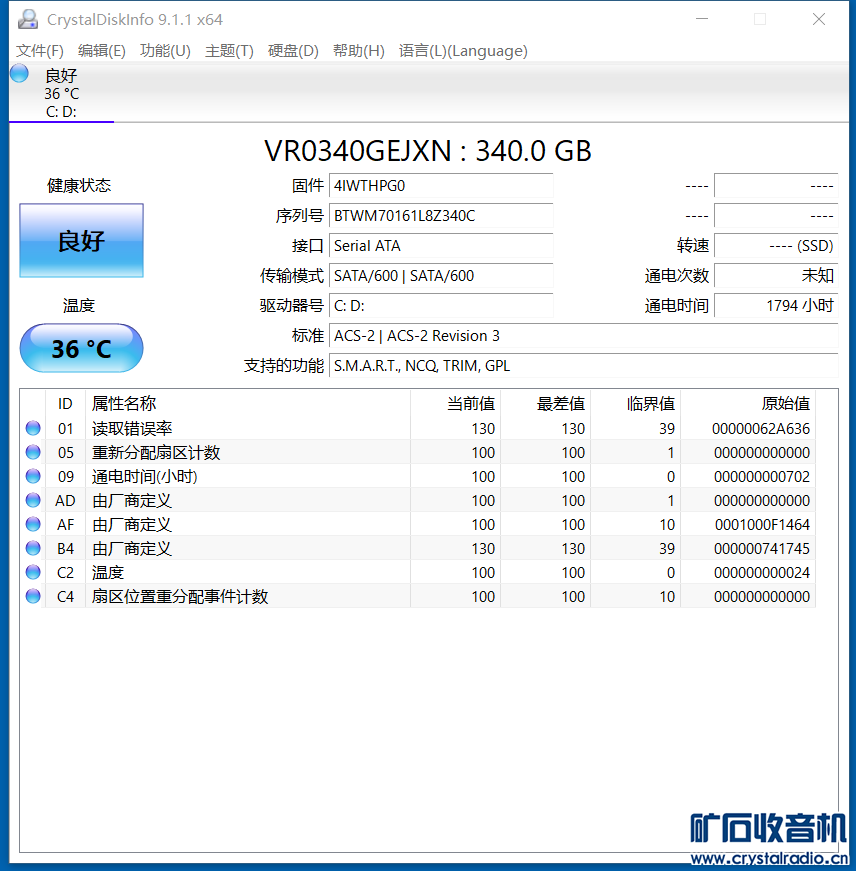
Task: Open the 帮助(H) menu
Action: pos(358,51)
